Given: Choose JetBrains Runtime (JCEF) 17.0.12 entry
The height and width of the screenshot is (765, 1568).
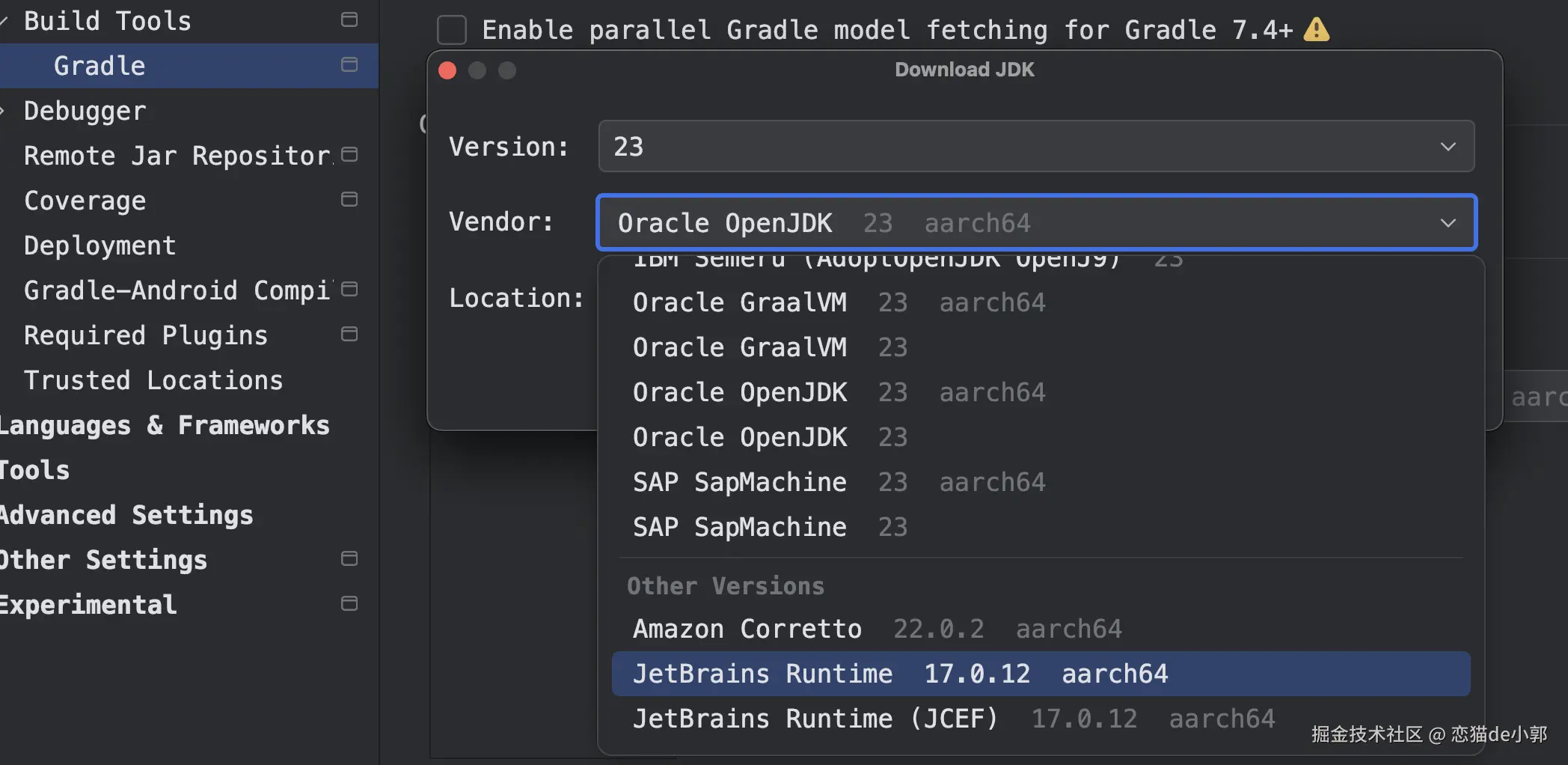Looking at the screenshot, I should (x=953, y=719).
